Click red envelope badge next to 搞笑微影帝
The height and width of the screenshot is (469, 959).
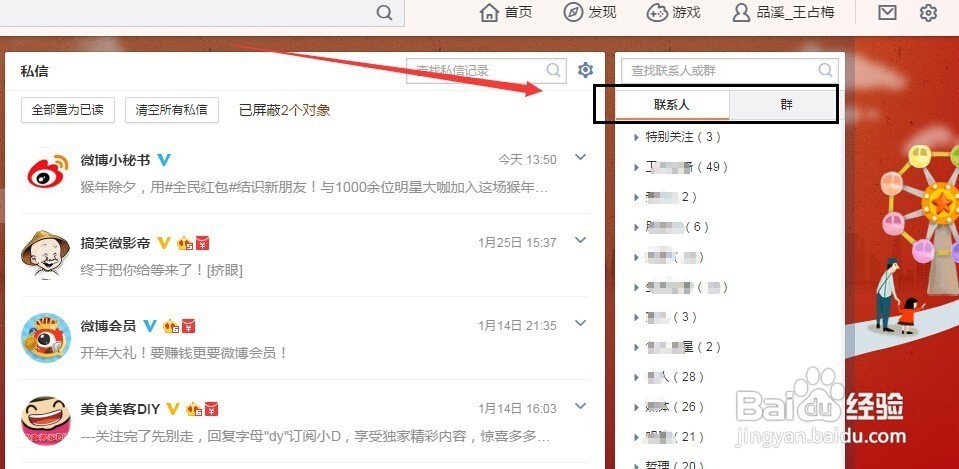[202, 243]
